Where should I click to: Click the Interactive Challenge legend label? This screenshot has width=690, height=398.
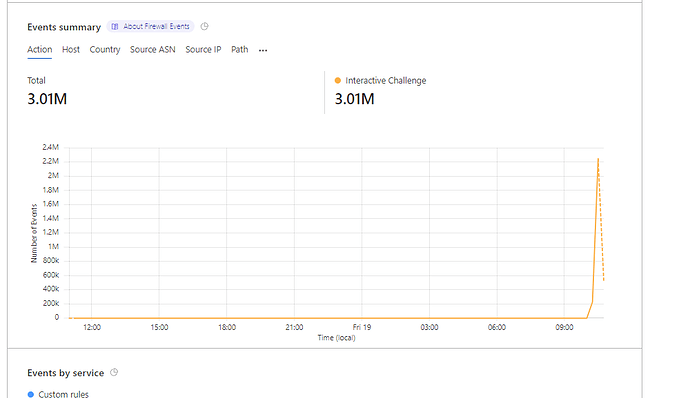tap(386, 81)
